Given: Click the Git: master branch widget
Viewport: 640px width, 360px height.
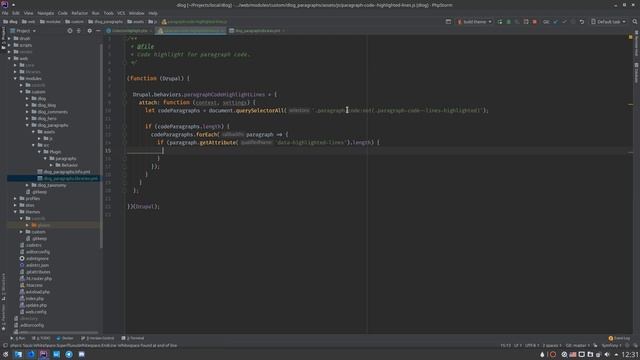Looking at the screenshot, I should click(578, 346).
